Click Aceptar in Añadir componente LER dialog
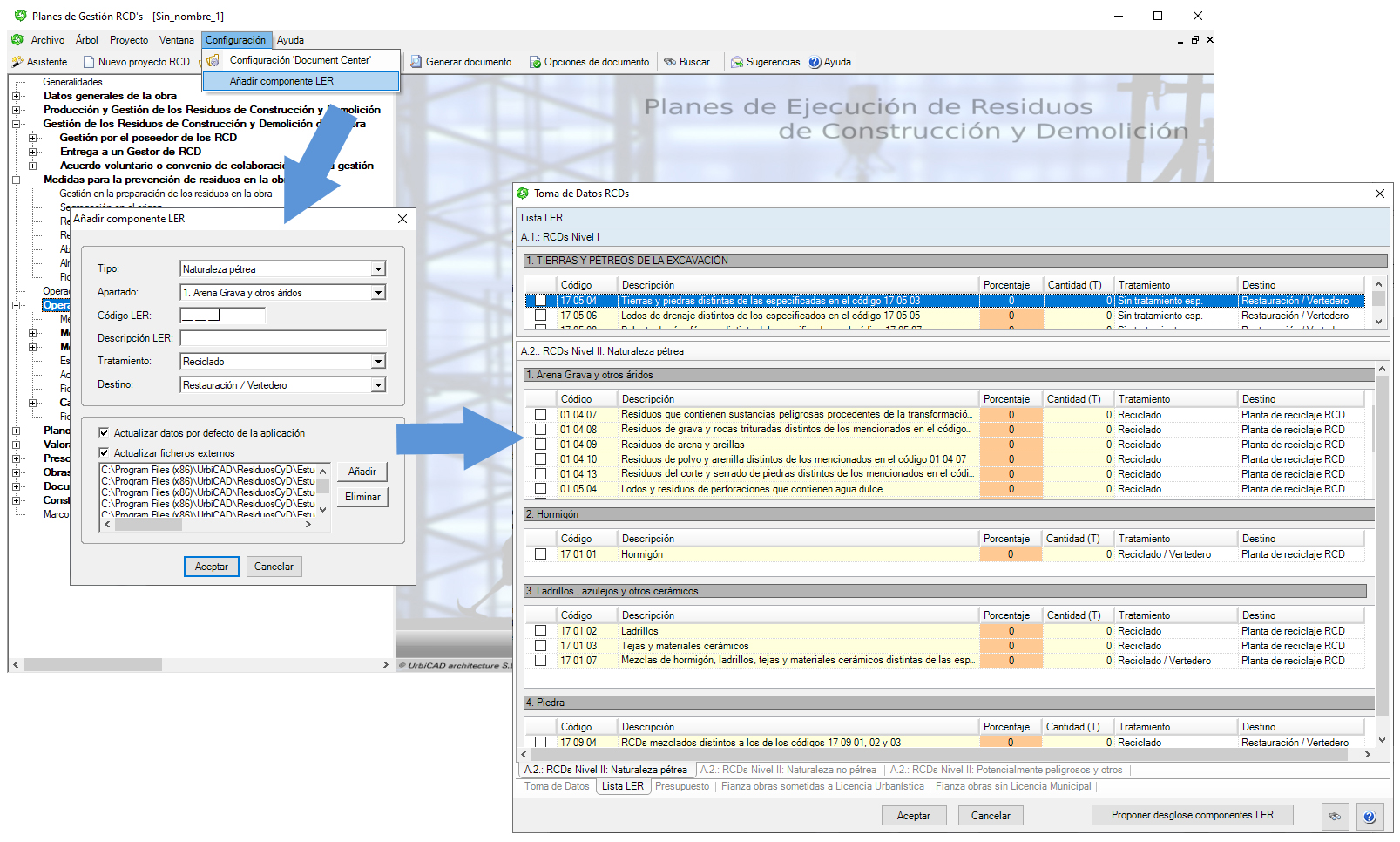This screenshot has width=1400, height=842. pyautogui.click(x=212, y=567)
